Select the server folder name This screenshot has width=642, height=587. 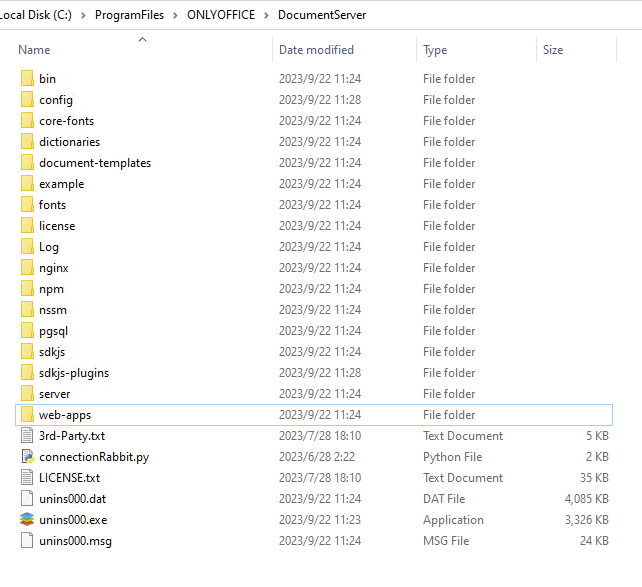click(x=54, y=394)
